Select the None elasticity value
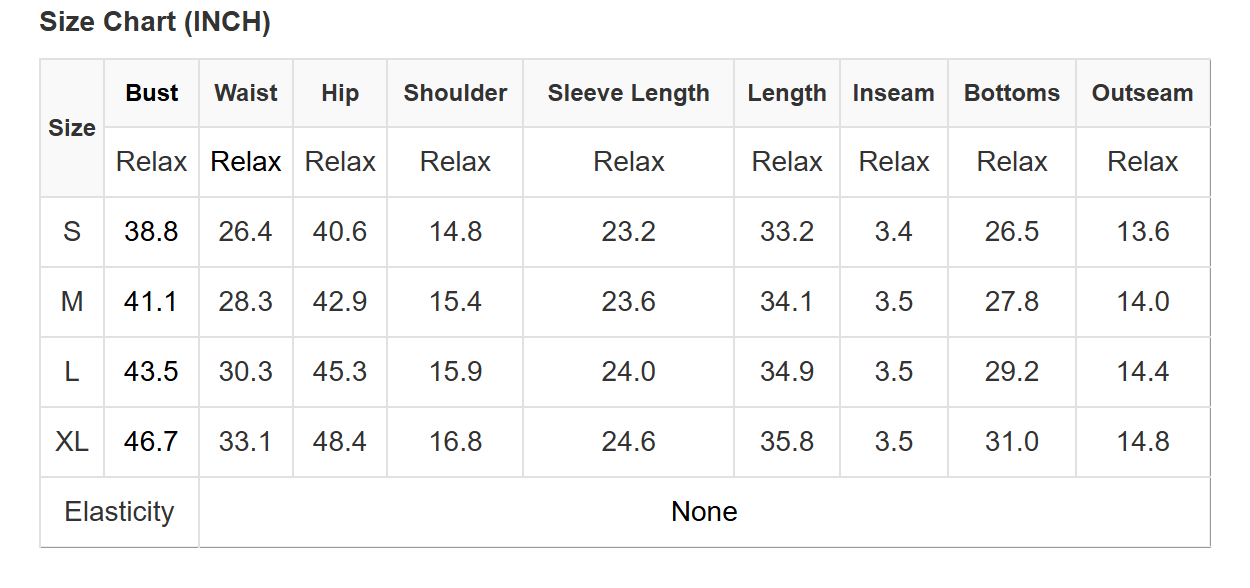The height and width of the screenshot is (588, 1250). coord(704,512)
